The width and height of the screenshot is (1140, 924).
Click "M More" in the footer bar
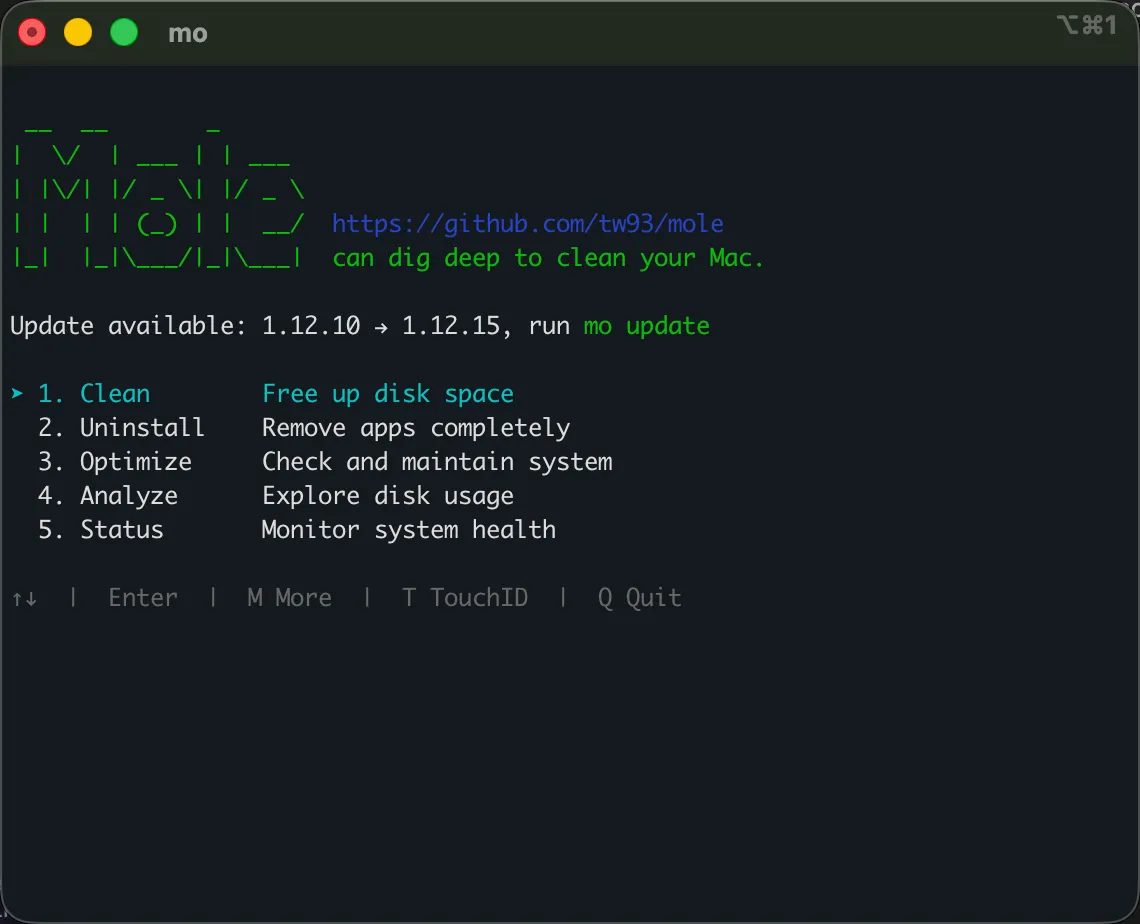(289, 598)
